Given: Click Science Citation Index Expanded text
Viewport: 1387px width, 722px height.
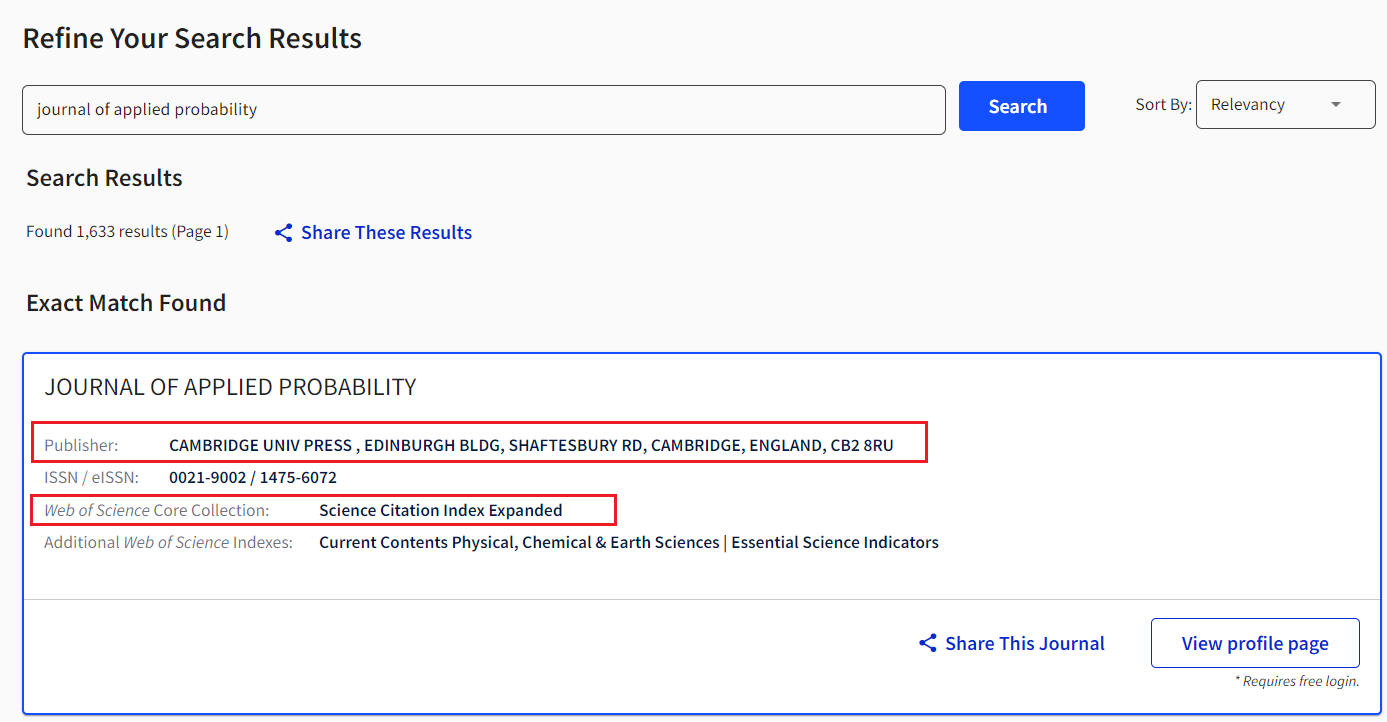Looking at the screenshot, I should (x=440, y=510).
